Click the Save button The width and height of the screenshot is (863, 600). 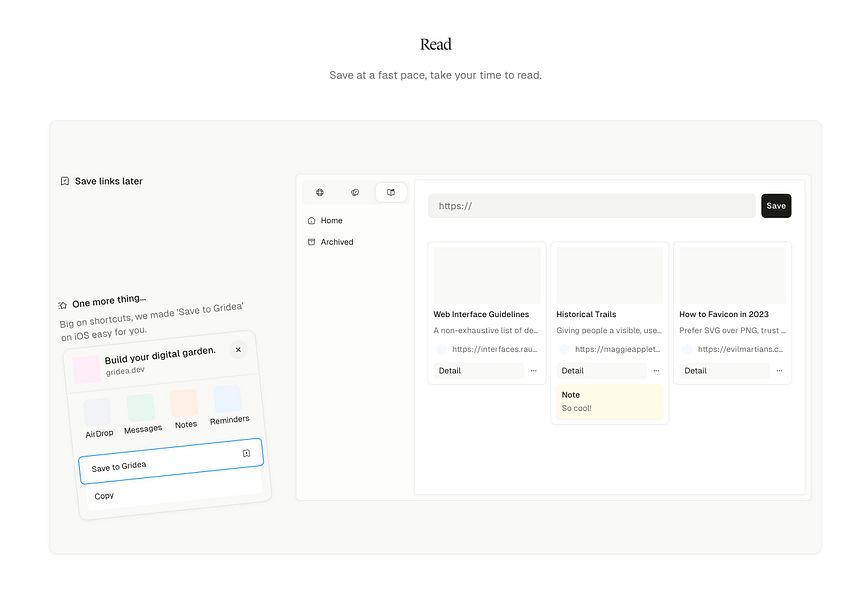pyautogui.click(x=776, y=206)
